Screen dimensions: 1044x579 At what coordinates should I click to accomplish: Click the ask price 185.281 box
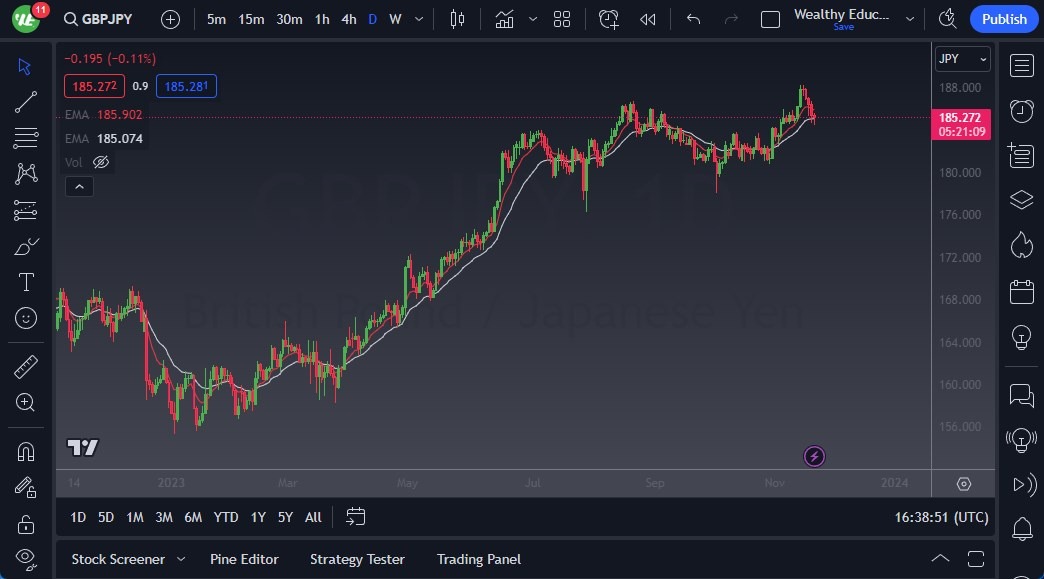186,86
